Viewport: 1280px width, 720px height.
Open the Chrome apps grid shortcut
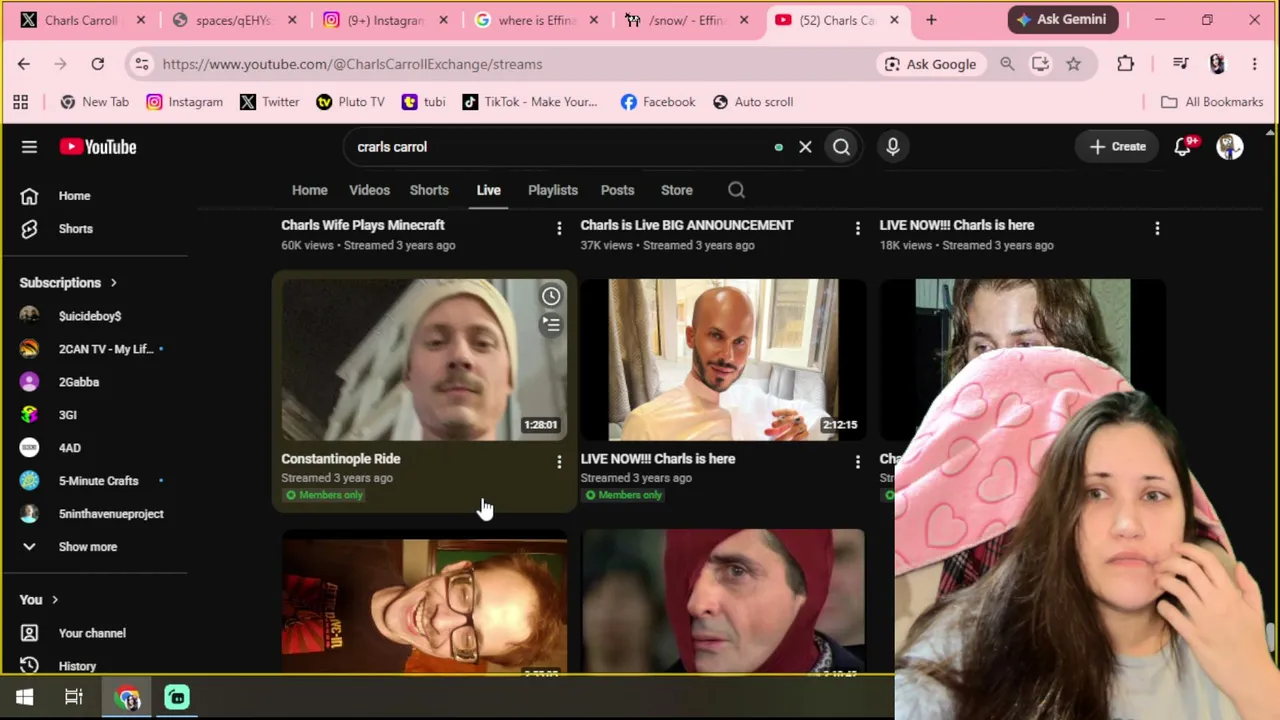pyautogui.click(x=20, y=102)
